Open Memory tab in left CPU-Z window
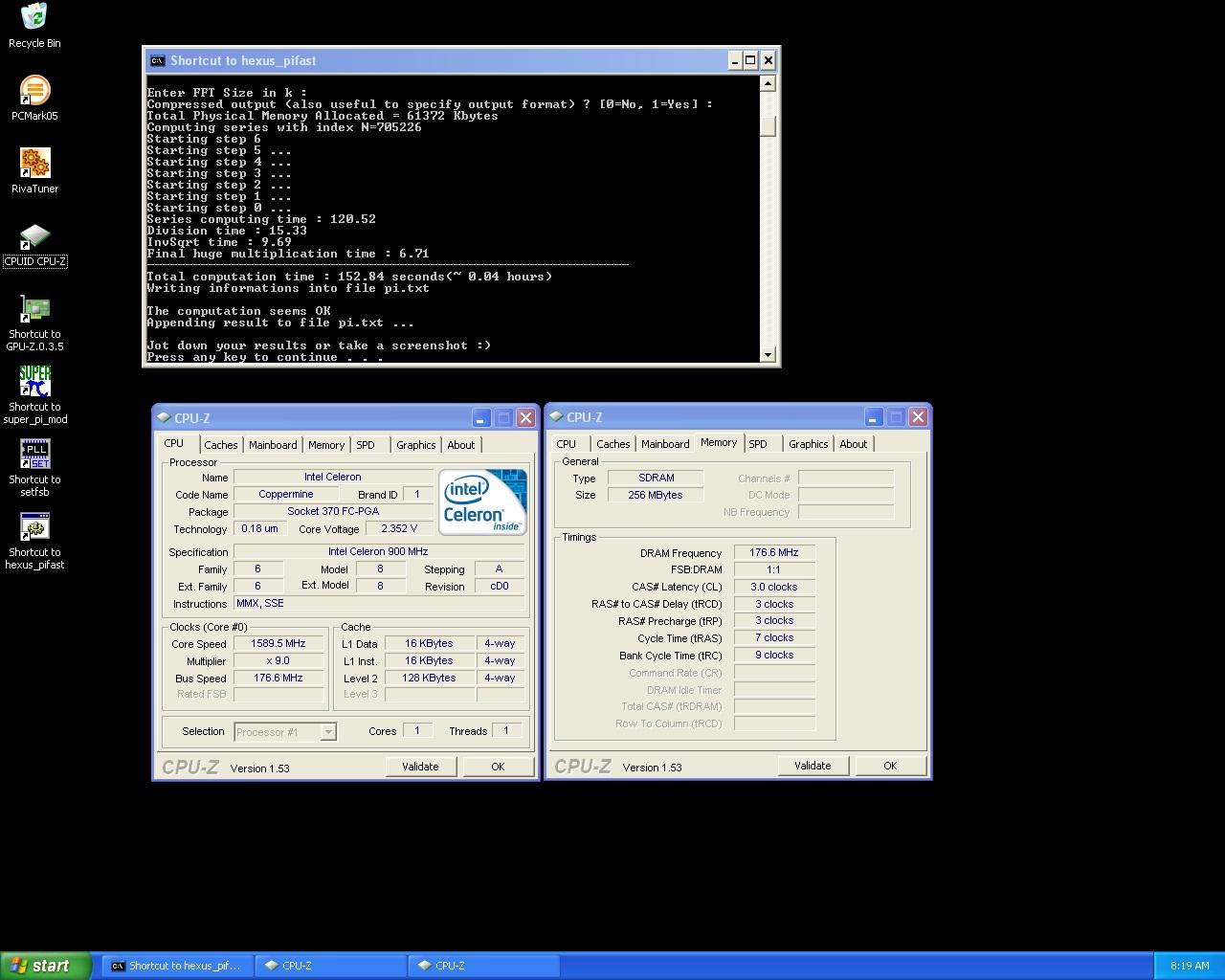The height and width of the screenshot is (980, 1225). click(326, 445)
